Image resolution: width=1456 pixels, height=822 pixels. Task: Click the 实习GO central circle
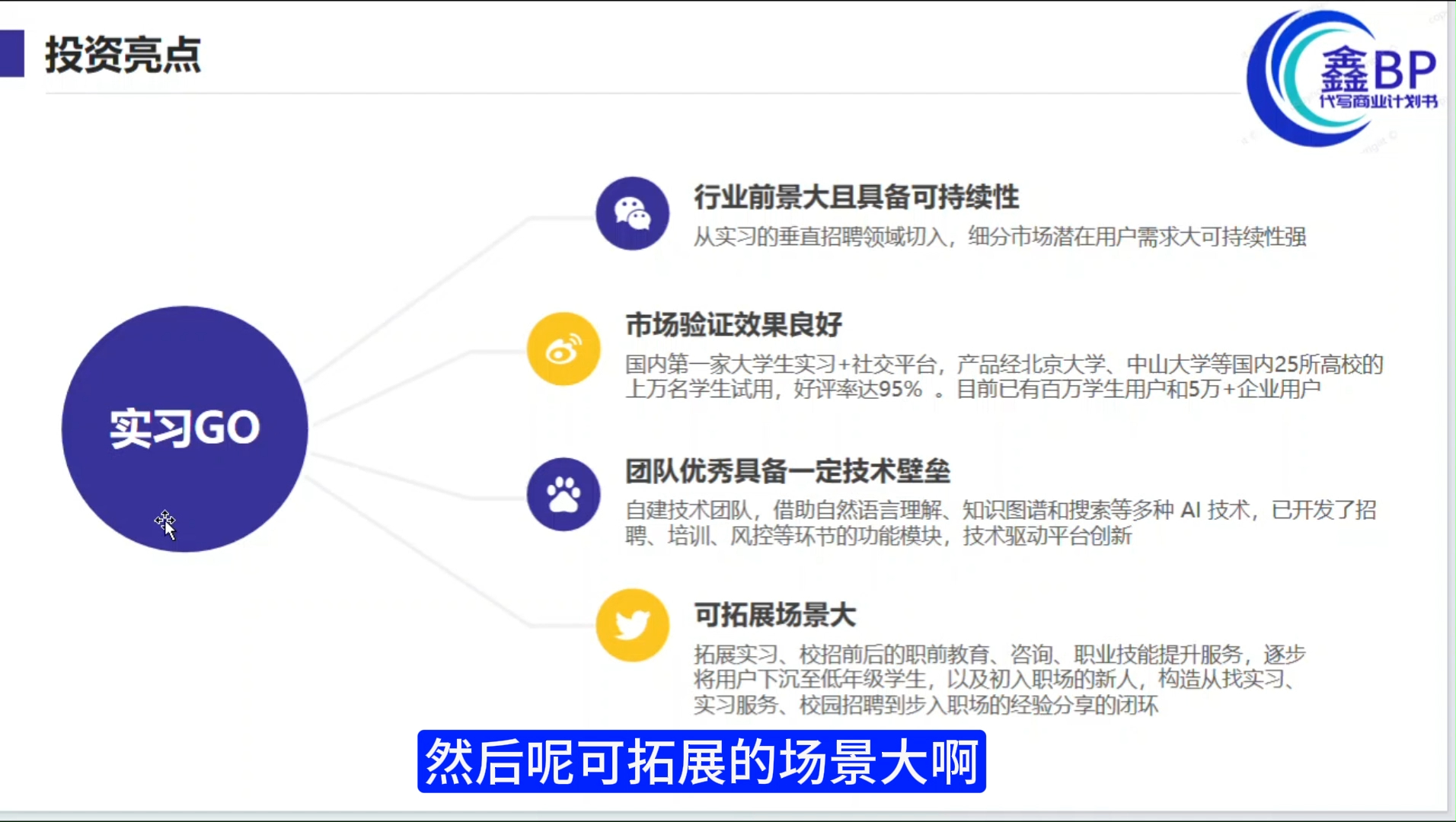(x=185, y=429)
